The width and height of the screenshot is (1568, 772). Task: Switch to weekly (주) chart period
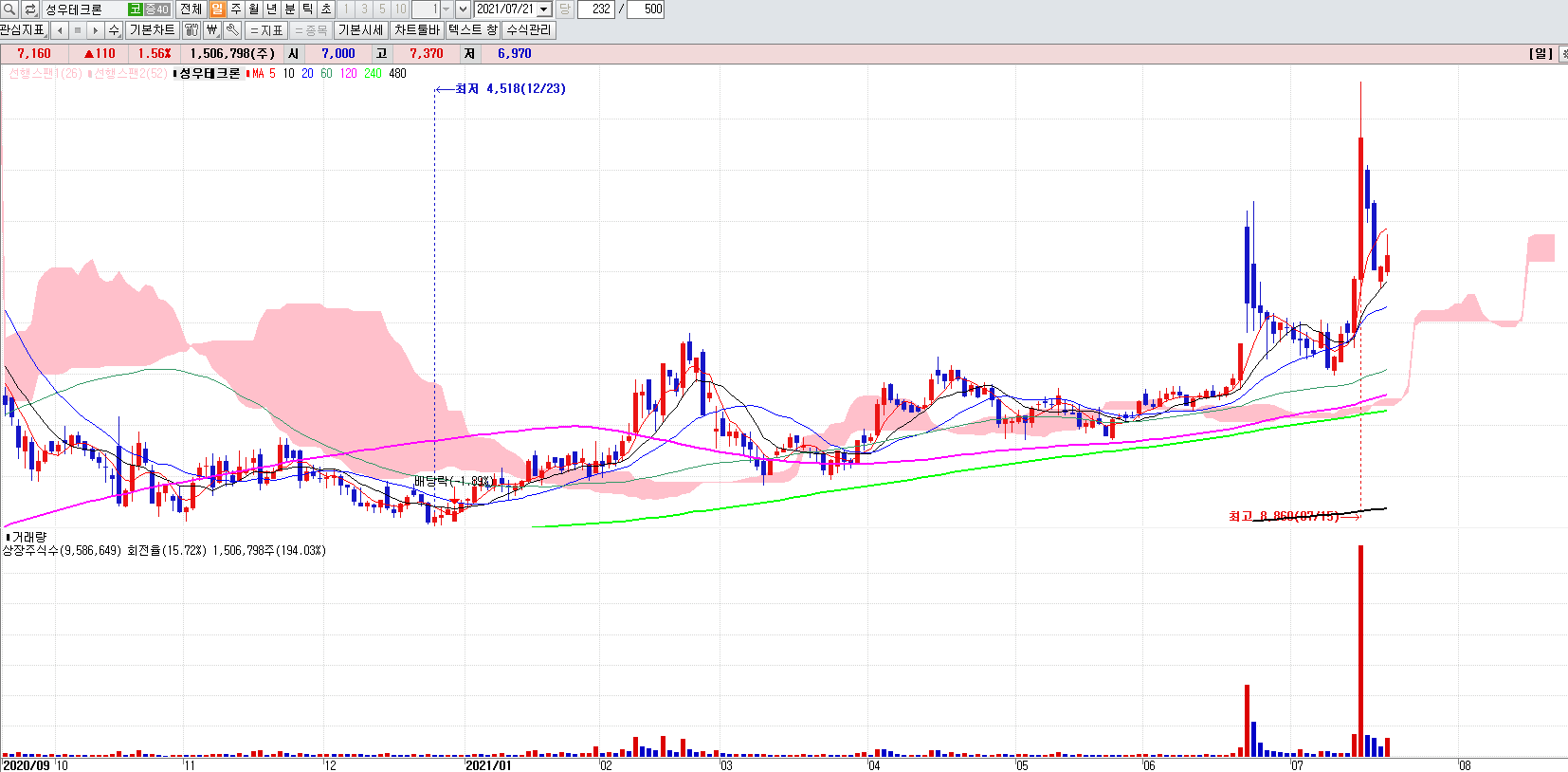coord(236,9)
